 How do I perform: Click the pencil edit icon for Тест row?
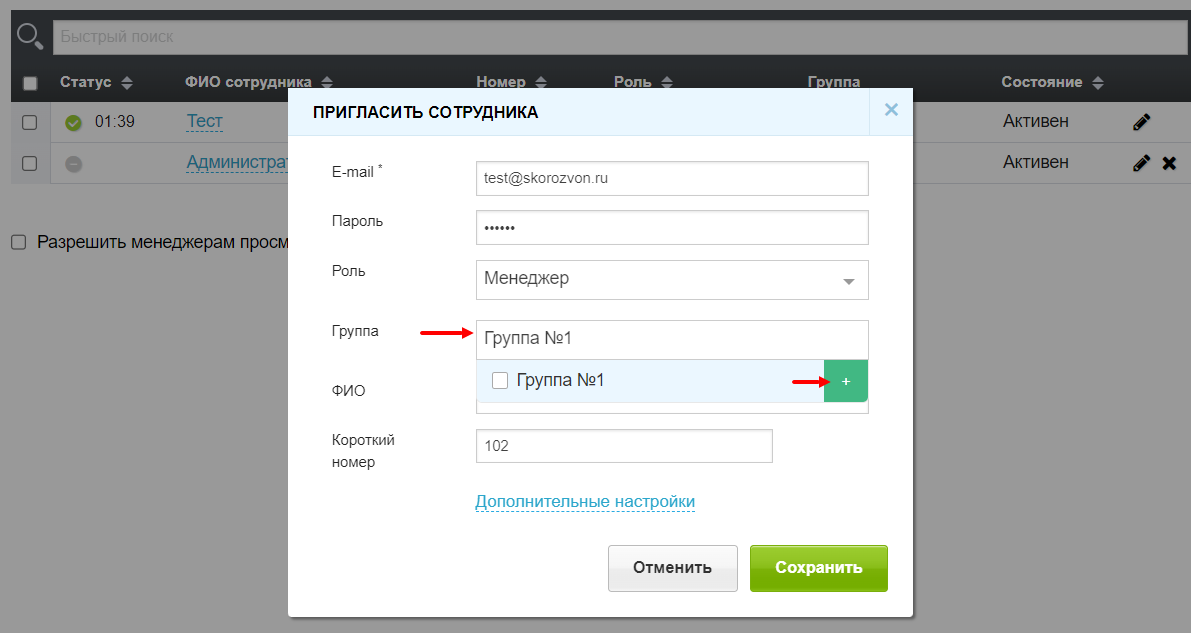point(1141,122)
